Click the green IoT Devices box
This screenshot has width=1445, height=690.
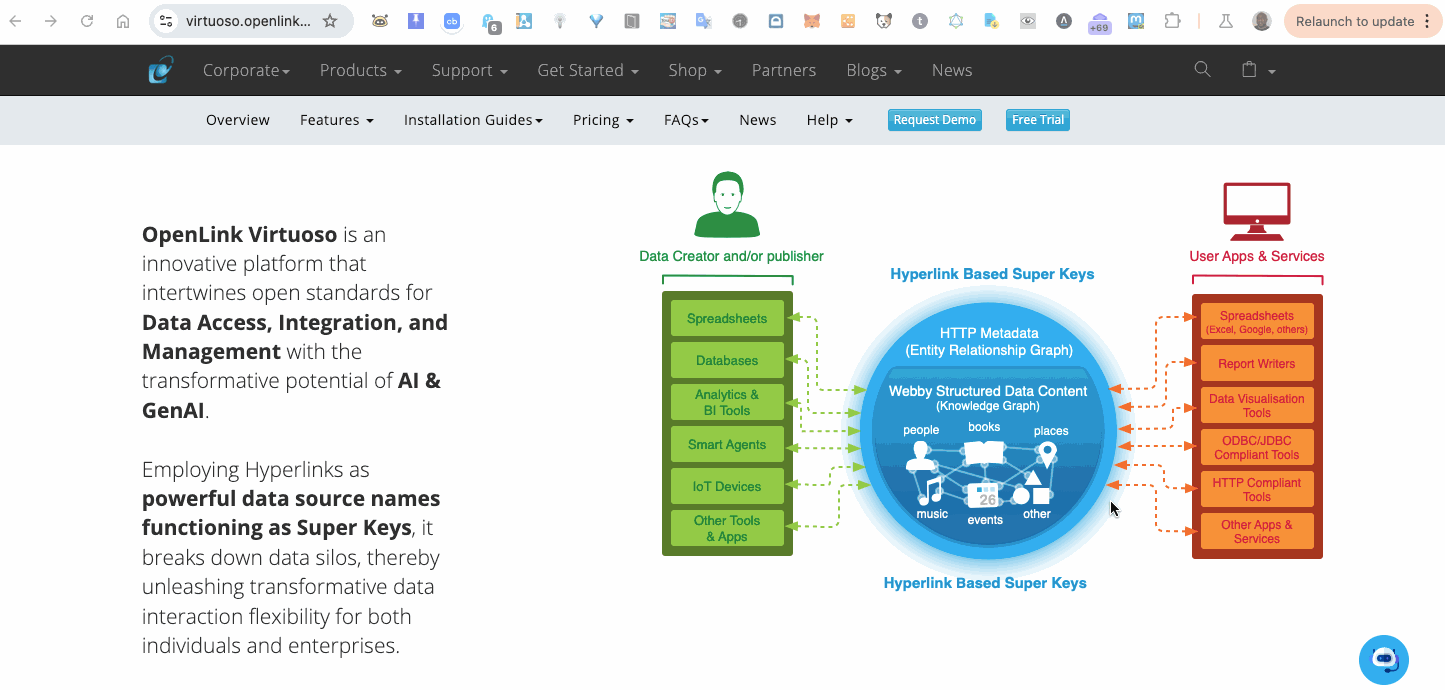727,487
